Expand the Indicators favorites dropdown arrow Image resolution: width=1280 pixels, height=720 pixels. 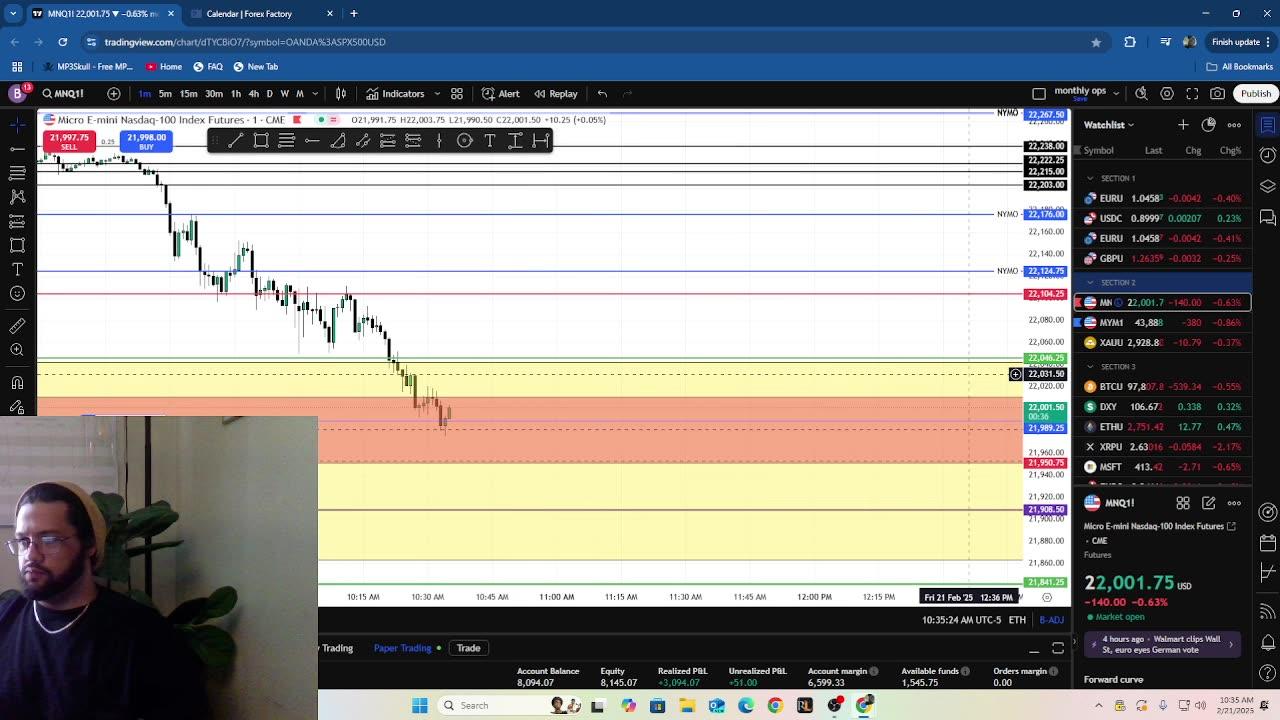tap(435, 94)
